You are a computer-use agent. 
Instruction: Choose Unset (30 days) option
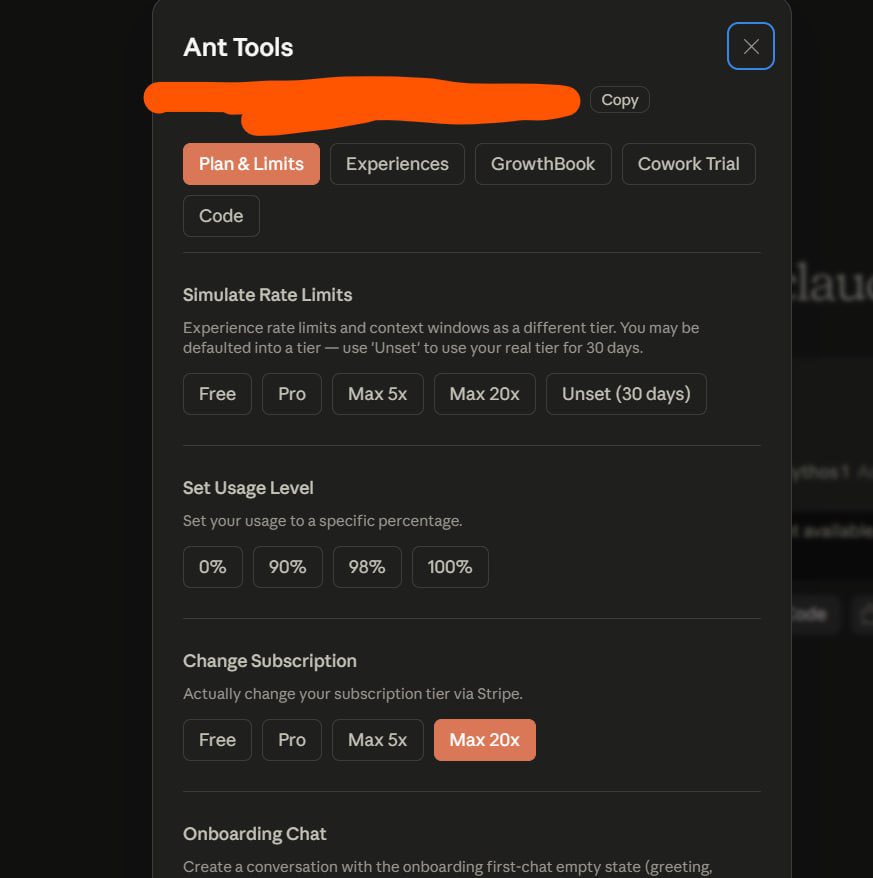(x=626, y=394)
